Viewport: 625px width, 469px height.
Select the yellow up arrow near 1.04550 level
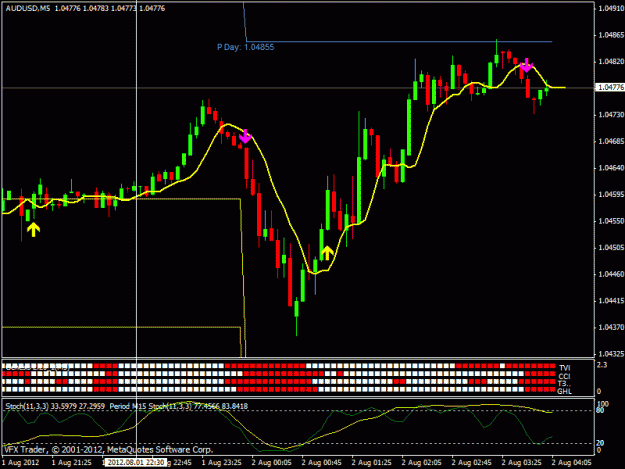(33, 230)
